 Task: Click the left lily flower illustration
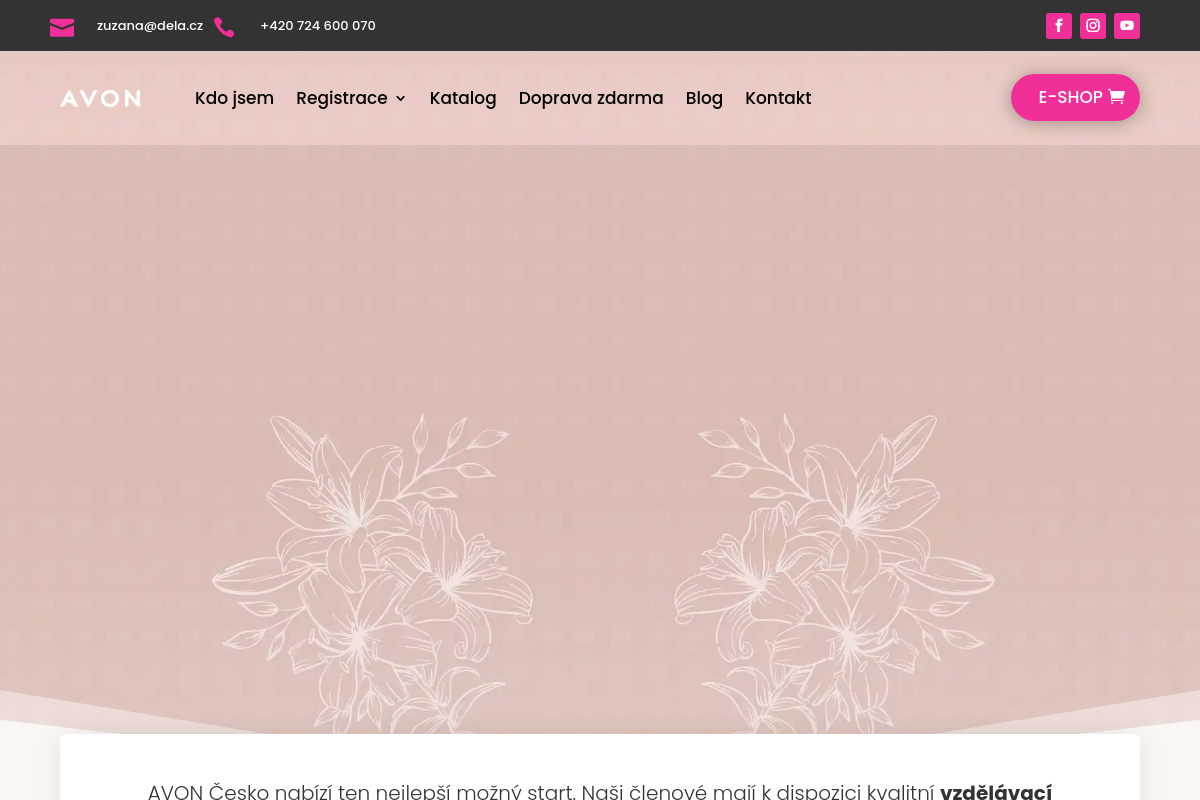[x=372, y=570]
